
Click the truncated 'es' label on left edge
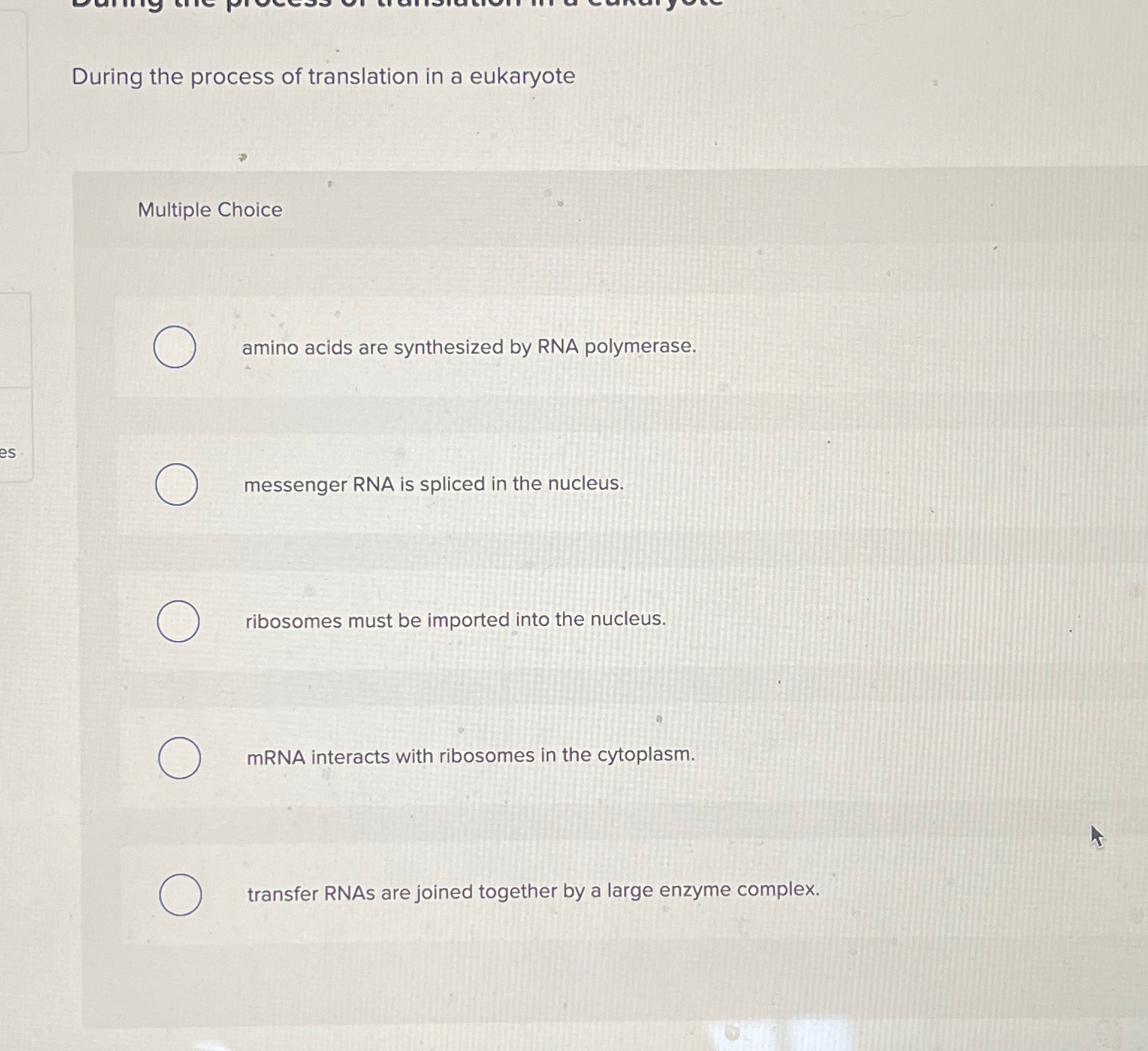coord(7,454)
